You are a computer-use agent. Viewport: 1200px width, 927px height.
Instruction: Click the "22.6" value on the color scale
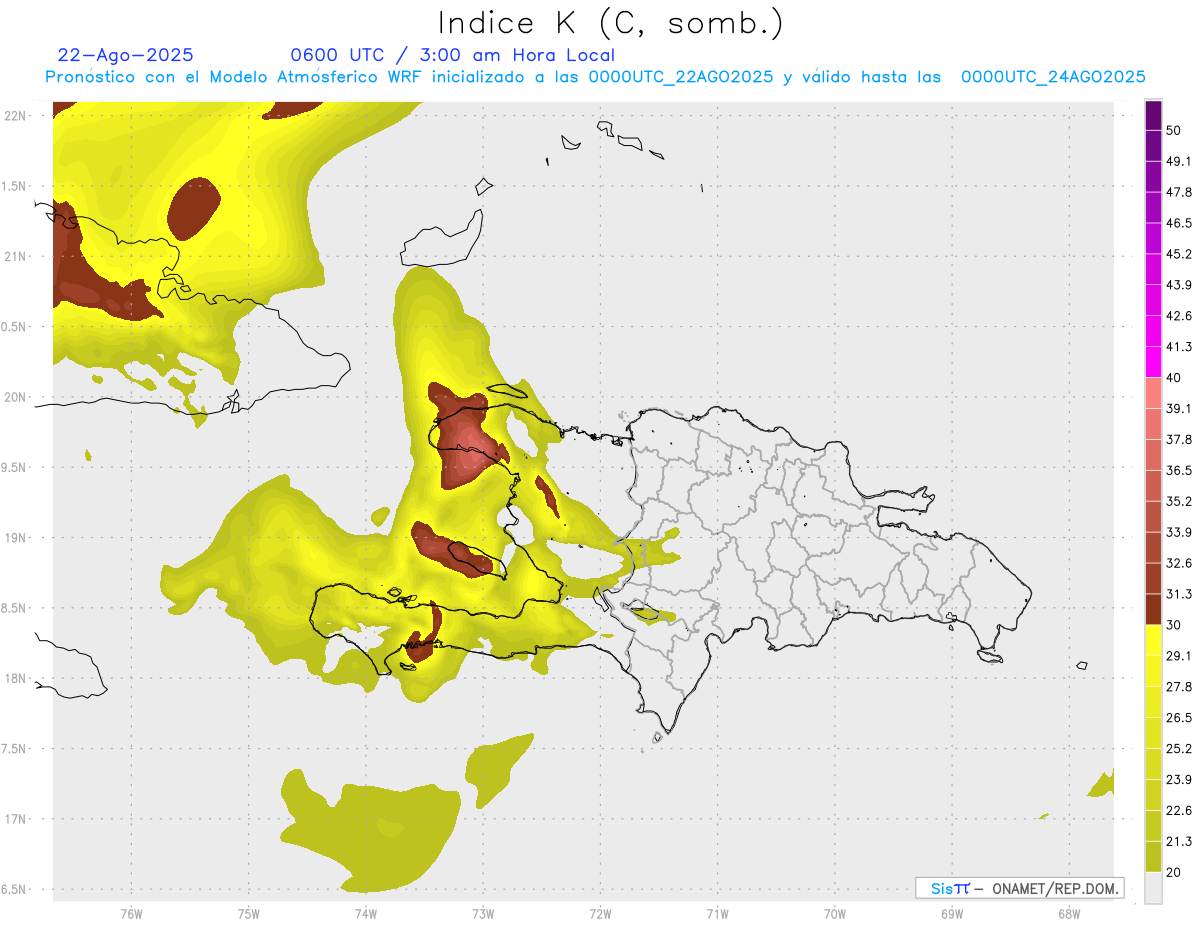1179,810
